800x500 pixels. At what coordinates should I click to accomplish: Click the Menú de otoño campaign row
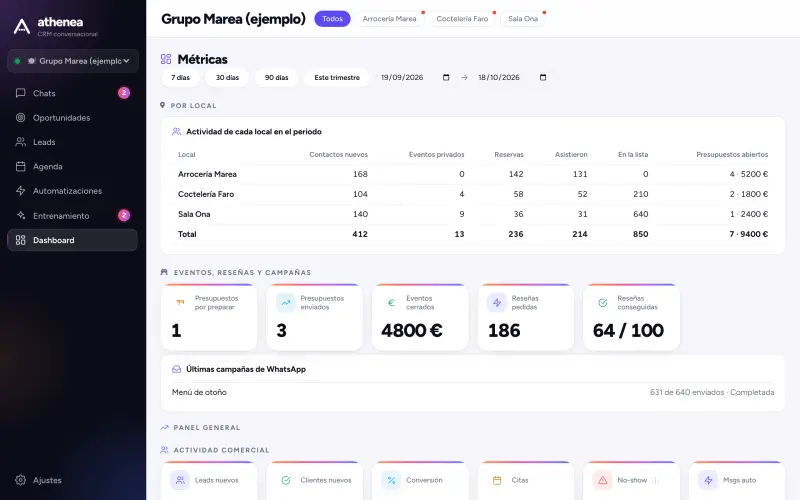473,392
